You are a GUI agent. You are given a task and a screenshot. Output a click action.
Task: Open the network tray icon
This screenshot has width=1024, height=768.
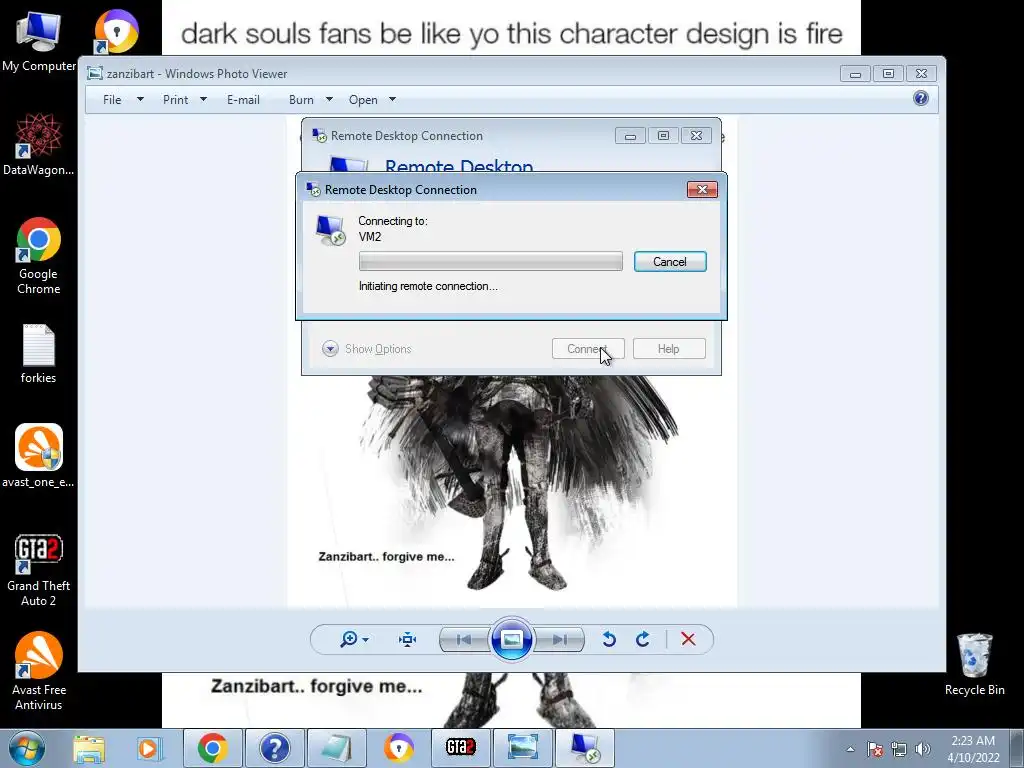pyautogui.click(x=899, y=749)
